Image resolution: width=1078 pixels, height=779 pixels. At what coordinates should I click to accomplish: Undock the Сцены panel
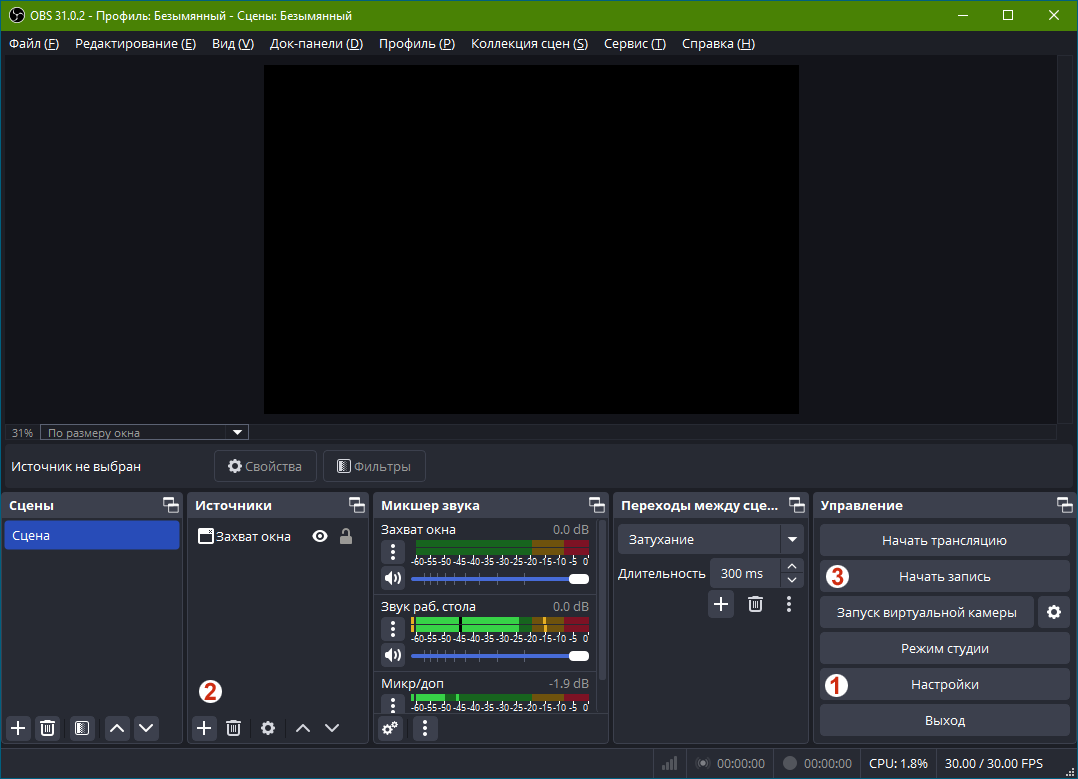(170, 505)
